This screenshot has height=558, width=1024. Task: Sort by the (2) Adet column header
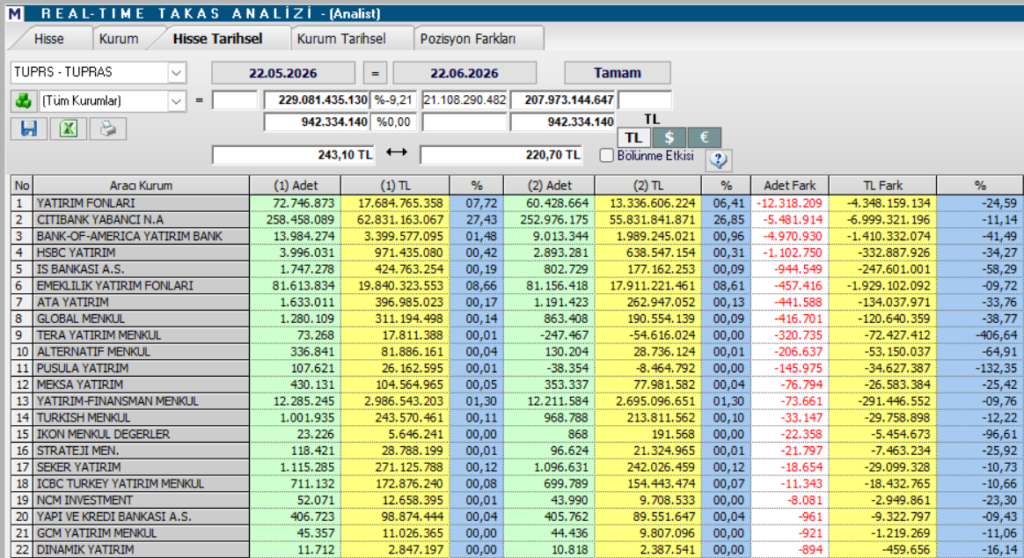point(549,186)
